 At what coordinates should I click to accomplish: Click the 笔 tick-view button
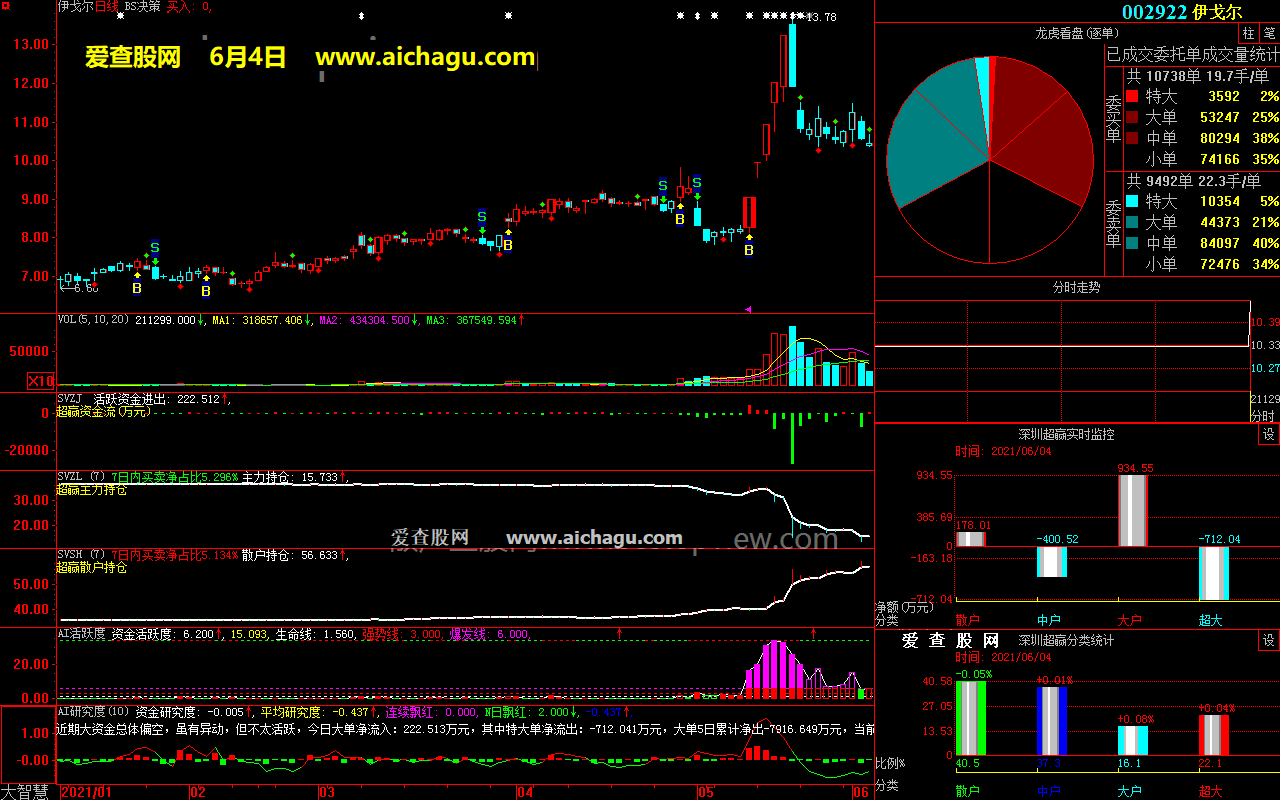coord(1269,34)
